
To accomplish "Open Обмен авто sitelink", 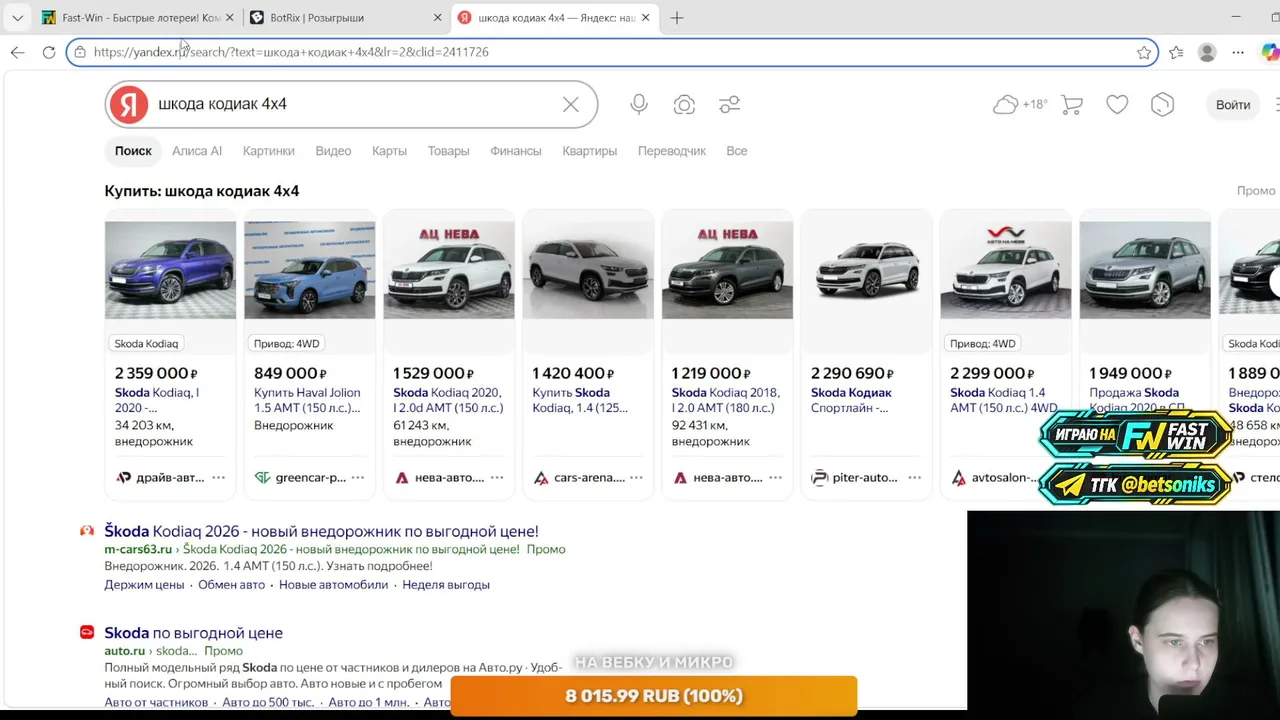I will [x=231, y=585].
